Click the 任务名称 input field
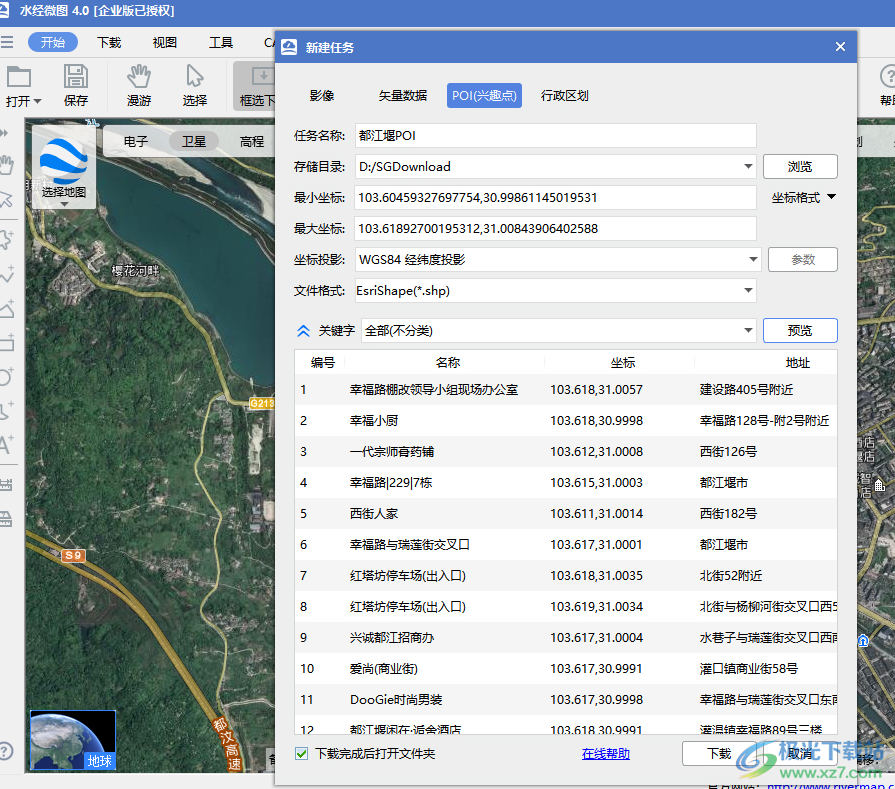The width and height of the screenshot is (895, 789). pyautogui.click(x=555, y=136)
